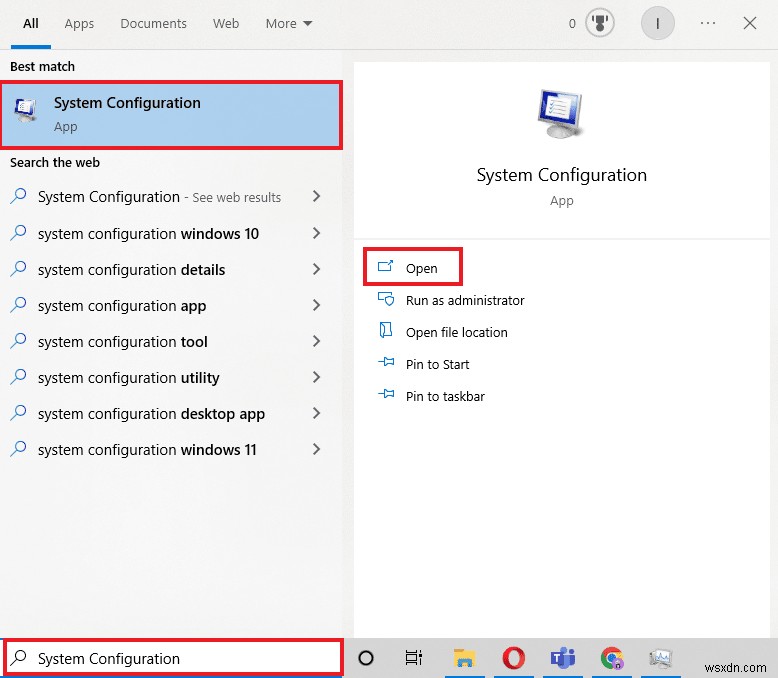Expand chevron for 'windows 10' suggestion
Screen dimensions: 778x678
[x=317, y=233]
